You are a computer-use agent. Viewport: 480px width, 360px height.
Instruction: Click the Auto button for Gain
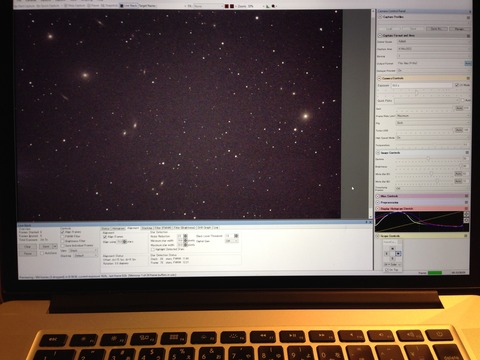click(459, 108)
